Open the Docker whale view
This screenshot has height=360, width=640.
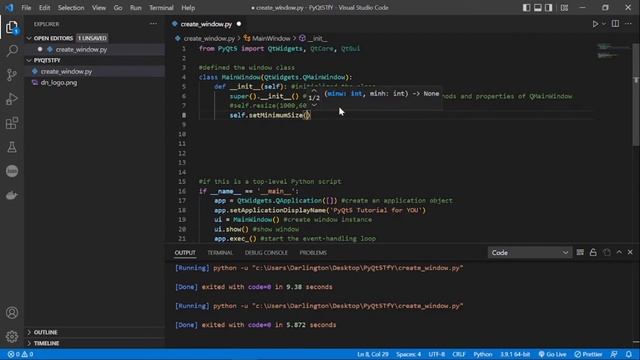click(x=12, y=196)
